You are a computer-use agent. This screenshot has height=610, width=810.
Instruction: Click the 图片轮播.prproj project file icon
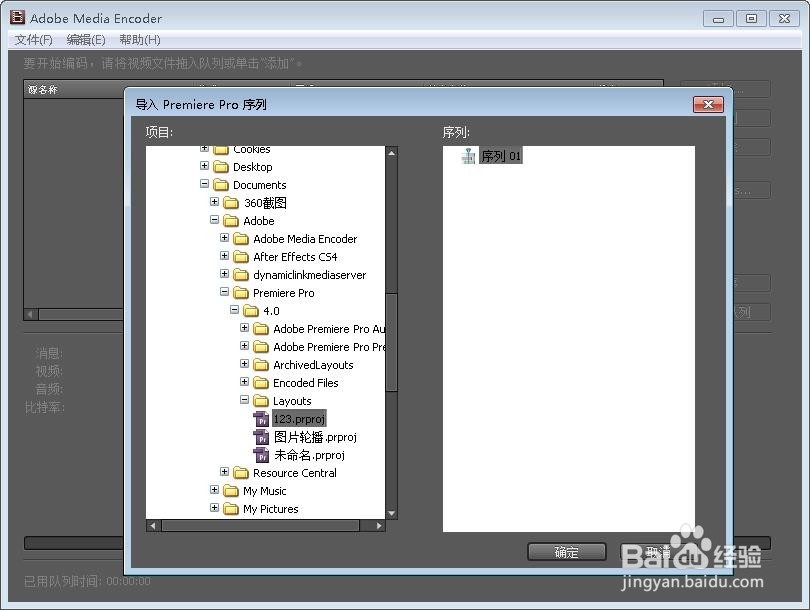261,437
